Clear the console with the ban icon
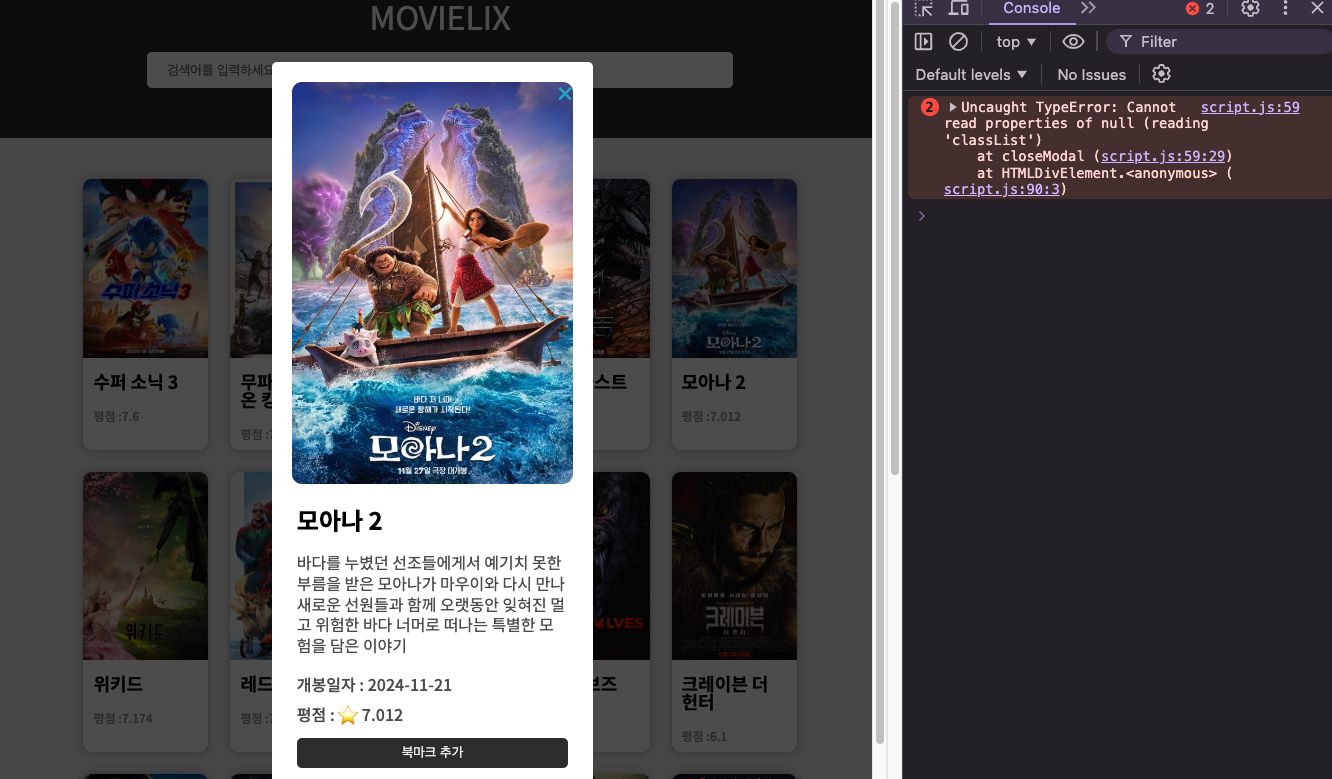Image resolution: width=1332 pixels, height=779 pixels. (958, 42)
